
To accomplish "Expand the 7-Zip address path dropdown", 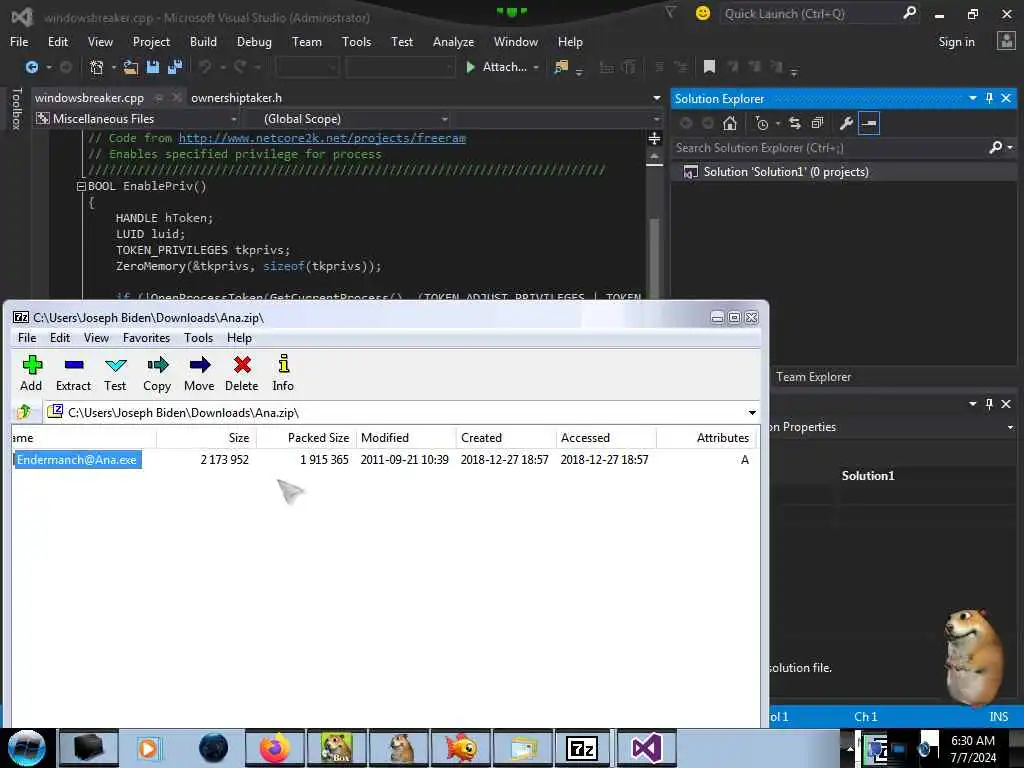I will click(x=752, y=413).
